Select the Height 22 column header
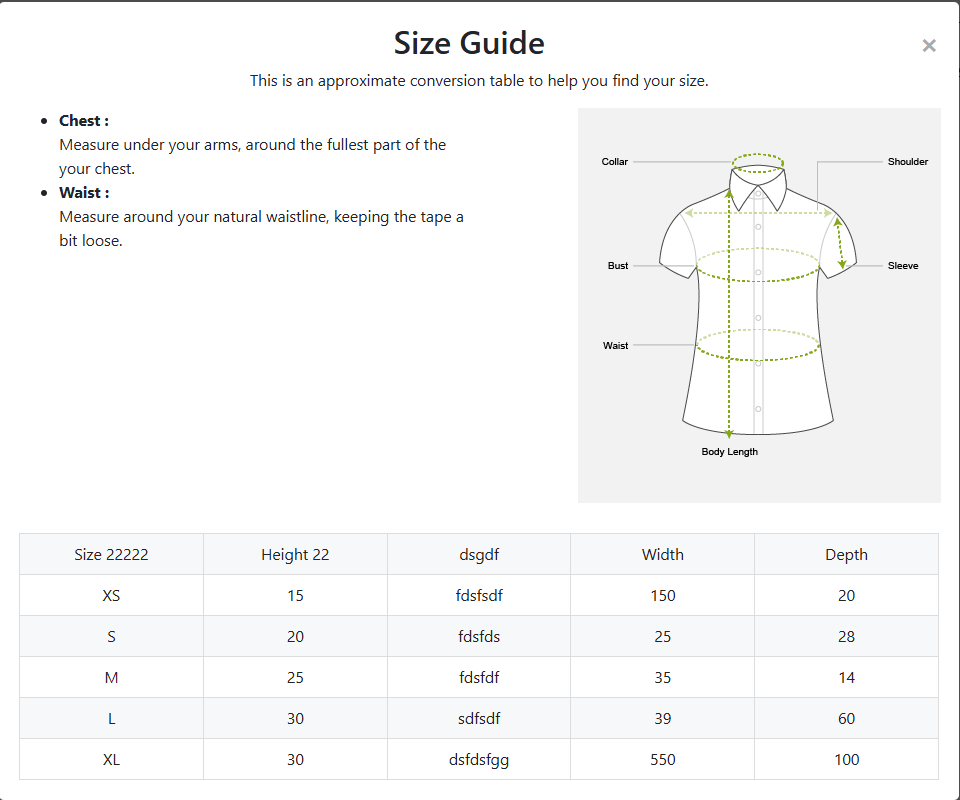The height and width of the screenshot is (800, 960). click(295, 554)
